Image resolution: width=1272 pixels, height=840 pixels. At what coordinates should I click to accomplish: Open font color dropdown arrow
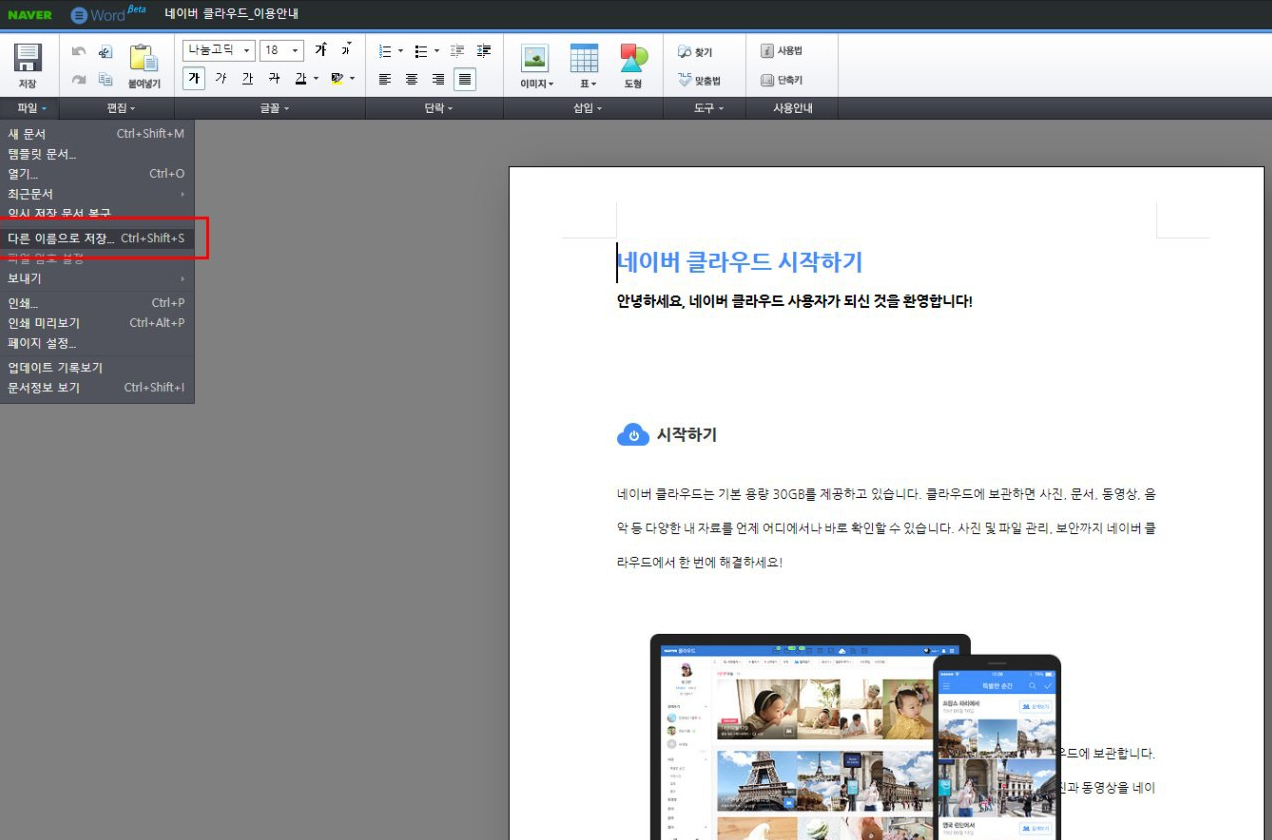(316, 79)
